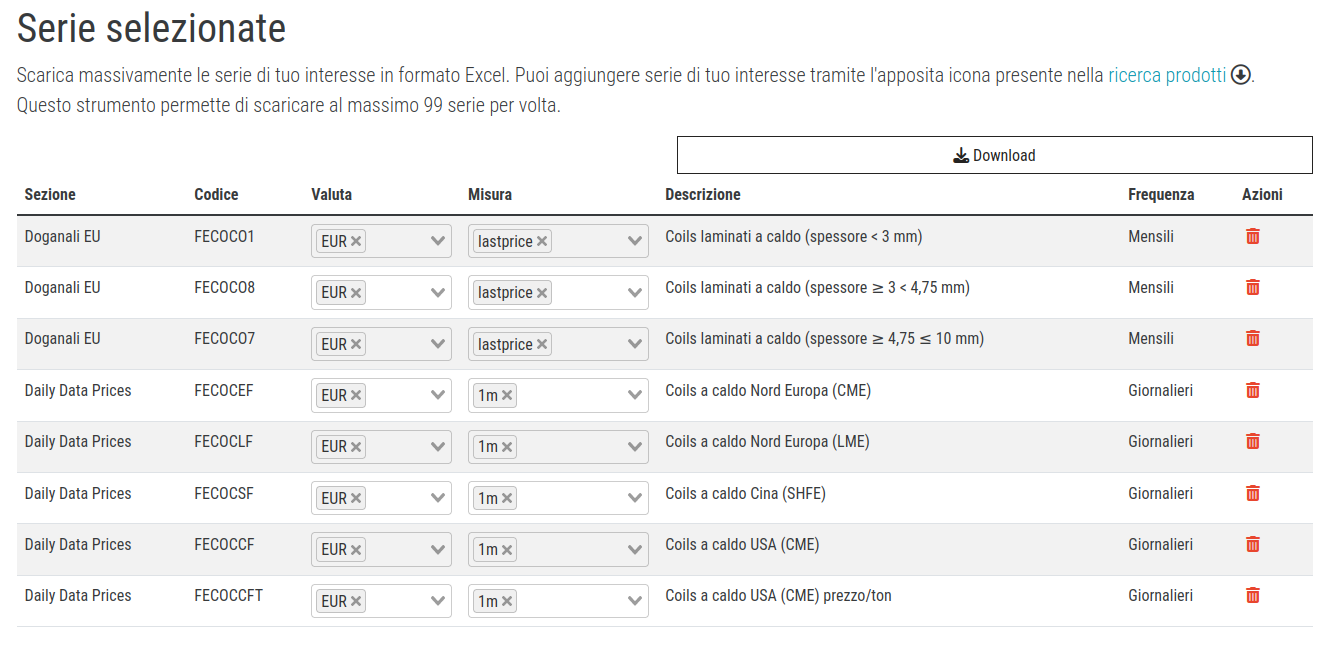Remove lastprice tag in FECOCO8 row

click(x=542, y=293)
